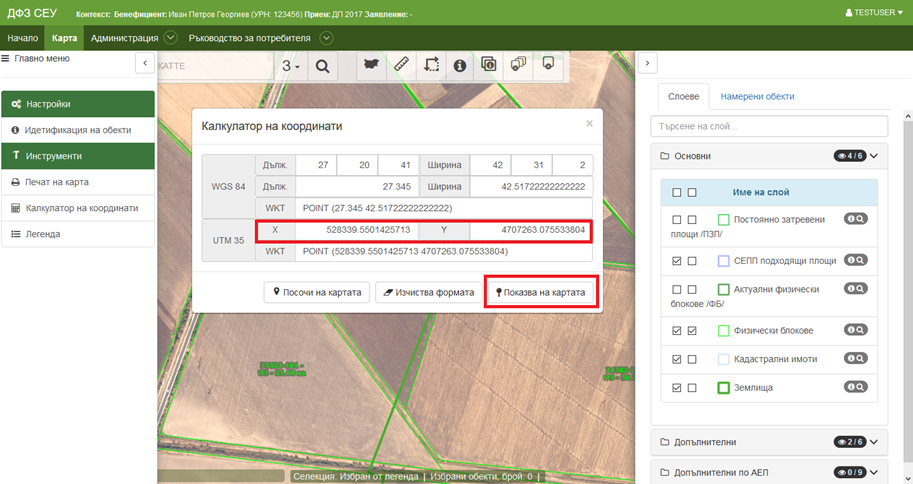Click the folder icon beside Основни

pyautogui.click(x=664, y=156)
